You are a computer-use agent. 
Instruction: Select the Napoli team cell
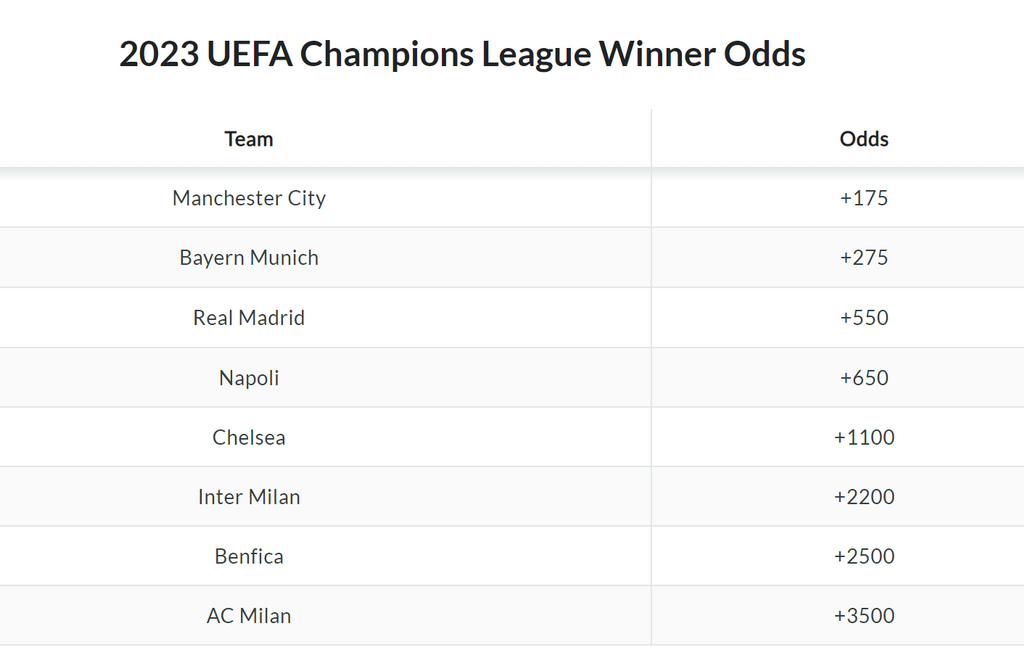point(249,378)
